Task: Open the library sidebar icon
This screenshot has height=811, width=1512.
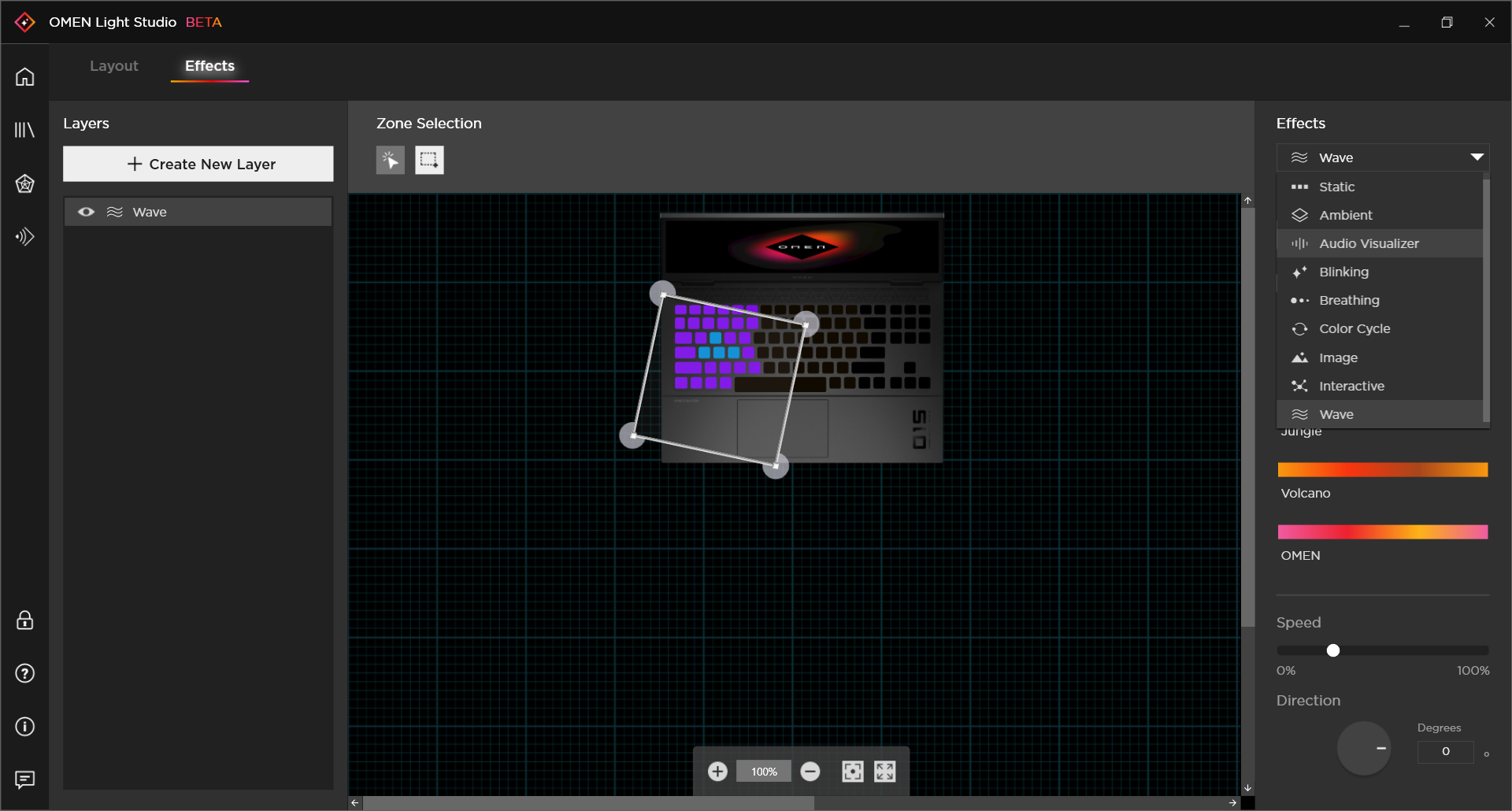Action: 25,130
